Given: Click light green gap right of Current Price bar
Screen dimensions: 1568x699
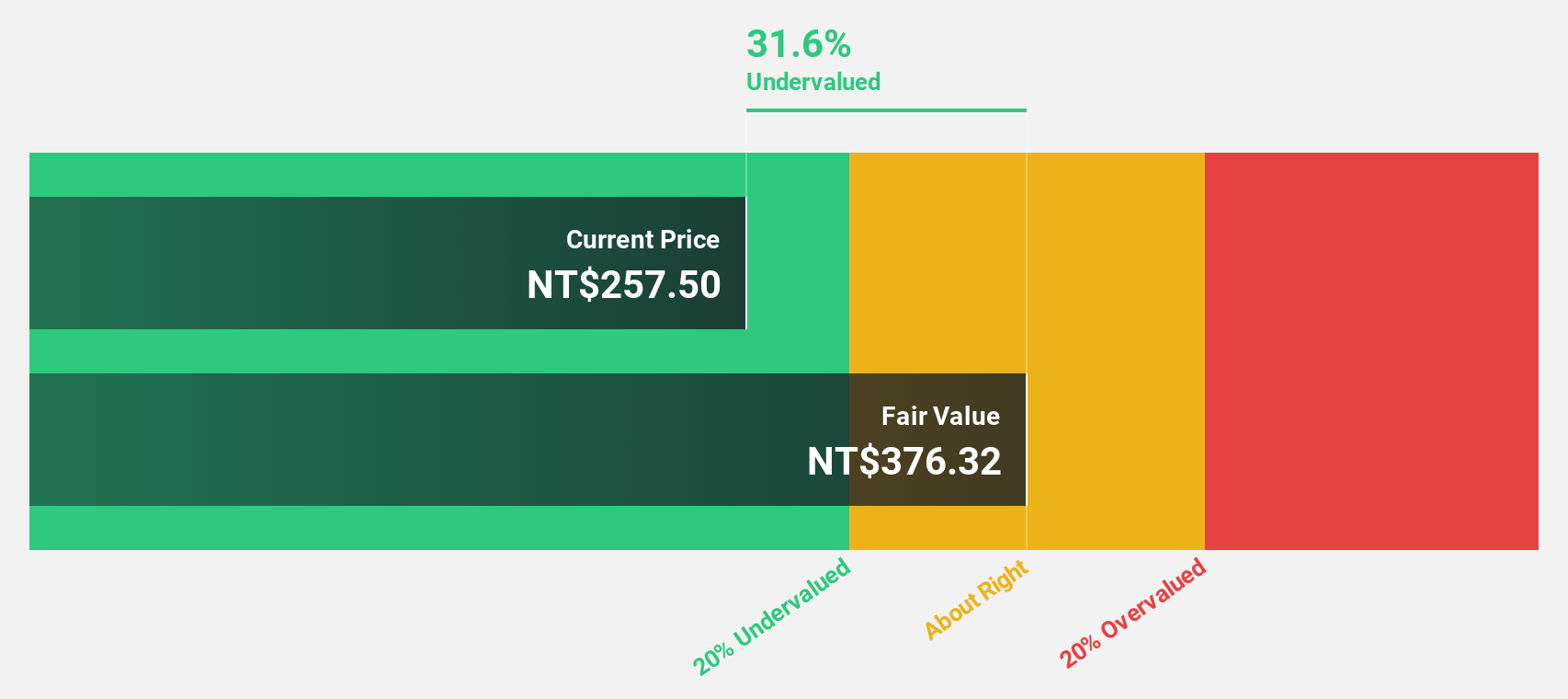Looking at the screenshot, I should (x=797, y=263).
